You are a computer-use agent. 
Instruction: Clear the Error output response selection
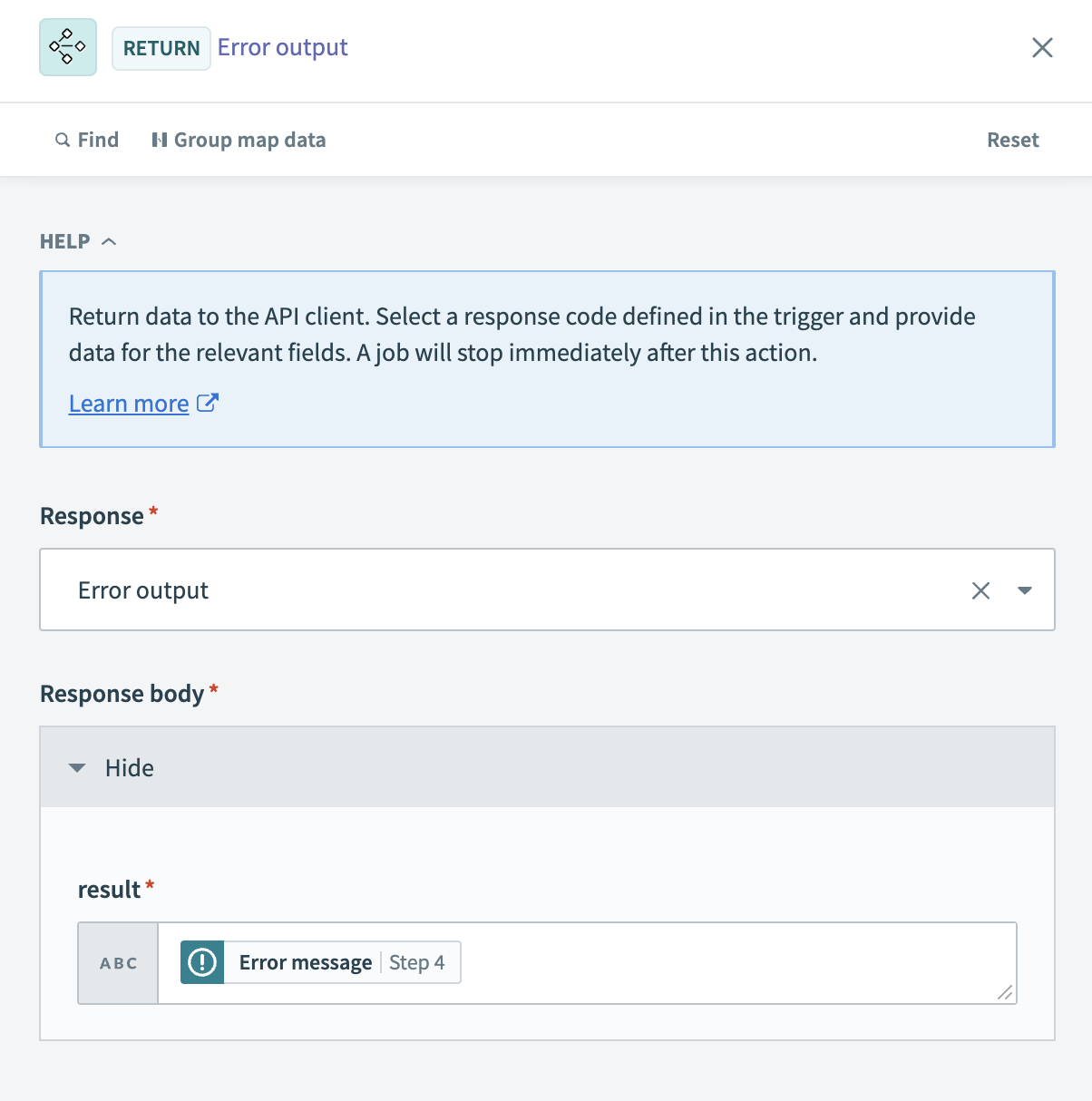click(x=980, y=590)
